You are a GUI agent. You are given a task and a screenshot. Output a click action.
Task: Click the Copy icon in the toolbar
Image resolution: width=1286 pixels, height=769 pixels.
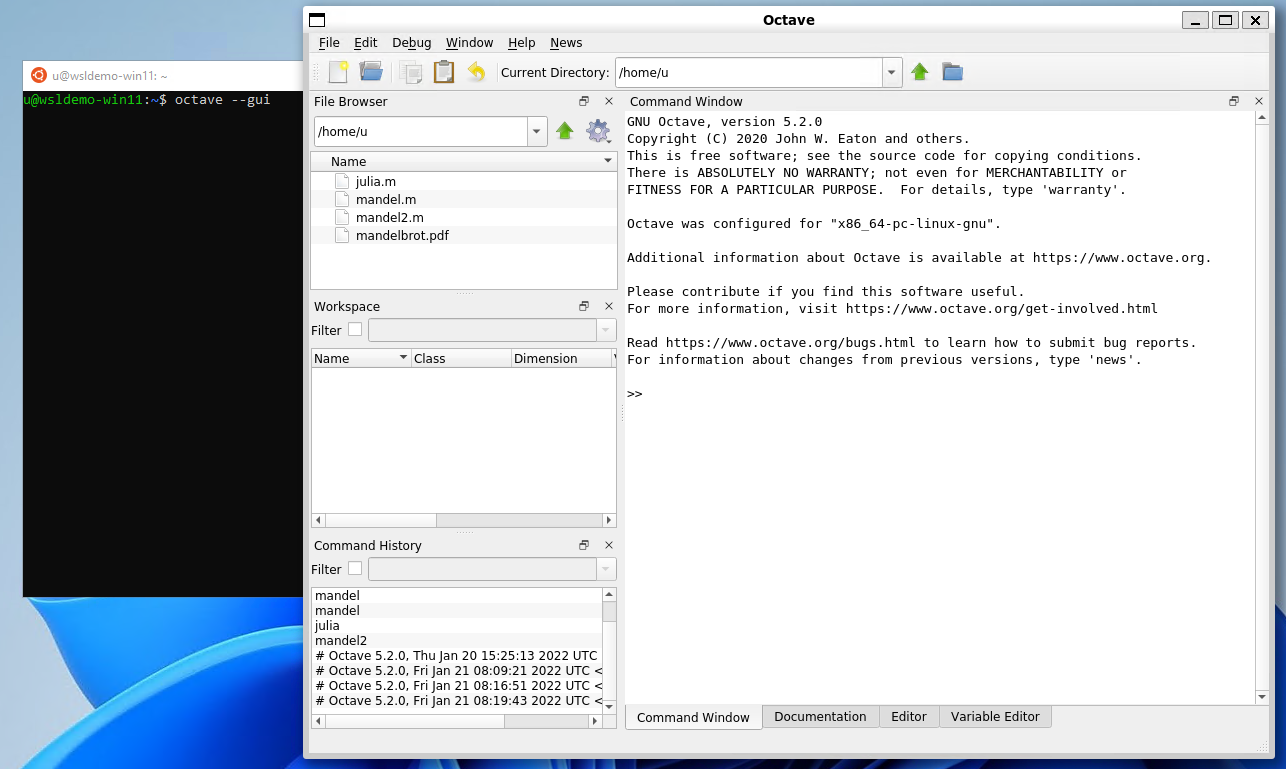point(410,71)
